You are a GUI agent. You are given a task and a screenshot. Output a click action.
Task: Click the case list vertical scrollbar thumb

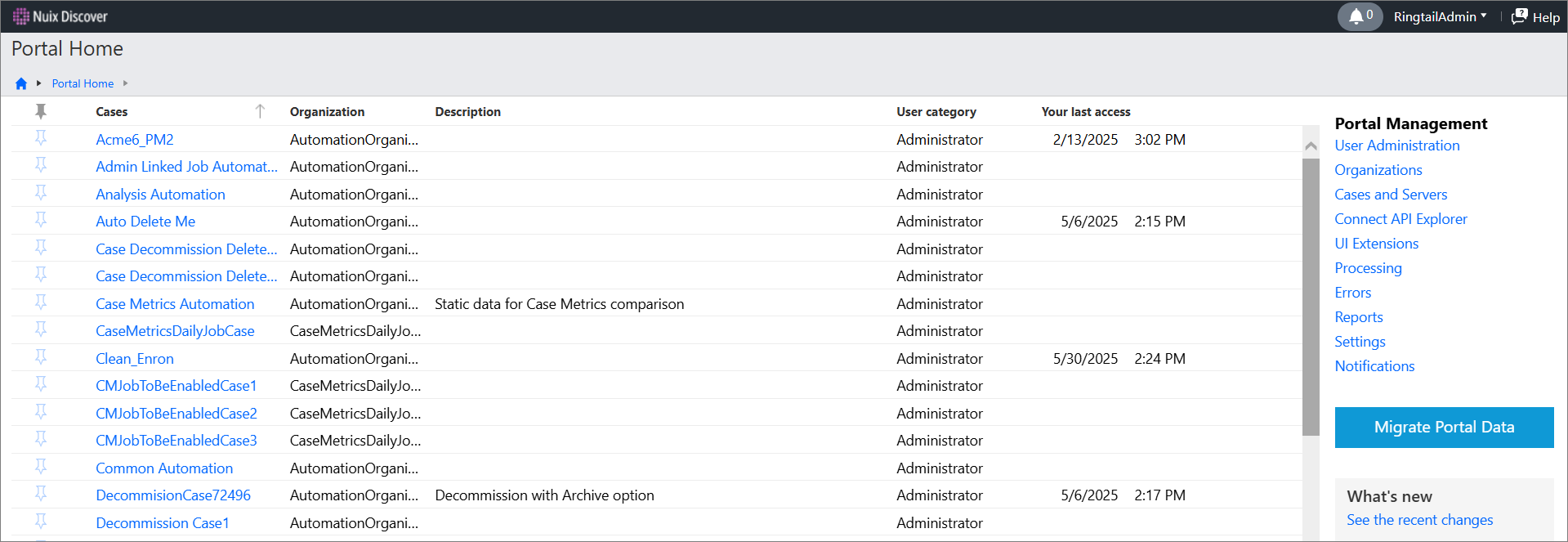click(1311, 294)
